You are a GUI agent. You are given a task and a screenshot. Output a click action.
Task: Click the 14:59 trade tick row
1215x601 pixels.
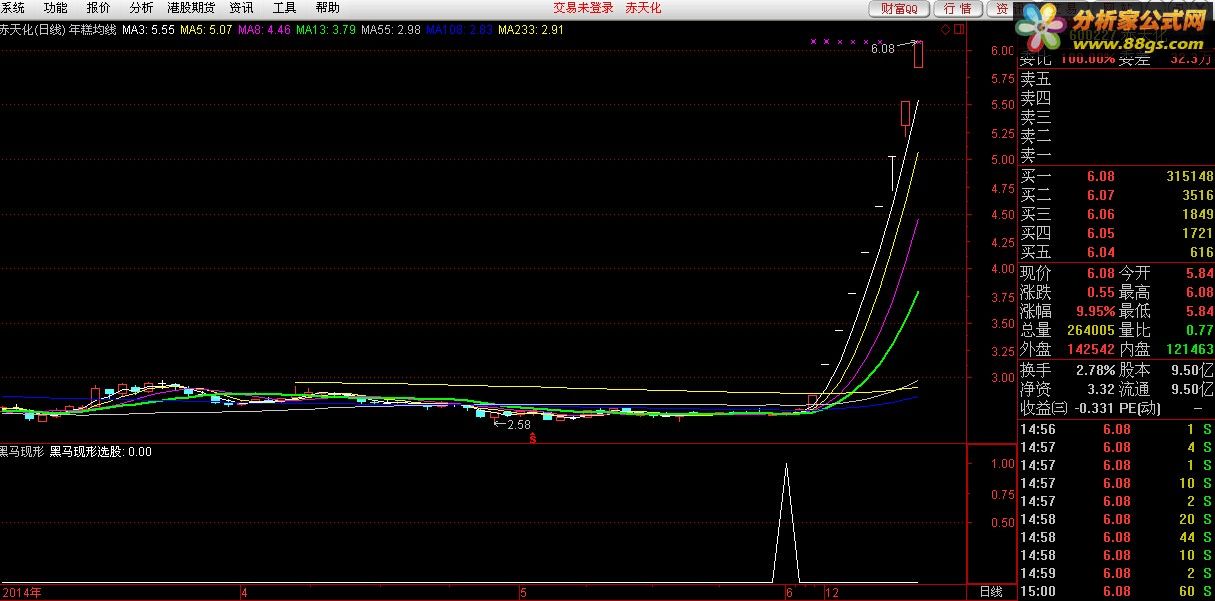pos(1116,573)
